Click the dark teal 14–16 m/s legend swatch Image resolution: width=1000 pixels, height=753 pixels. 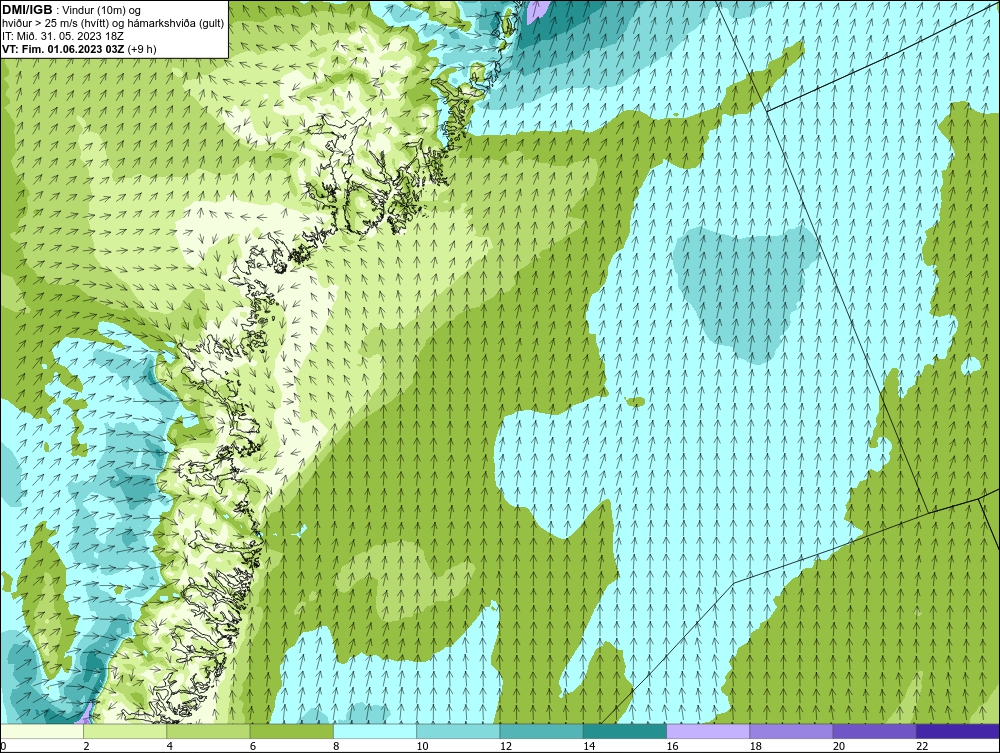625,731
